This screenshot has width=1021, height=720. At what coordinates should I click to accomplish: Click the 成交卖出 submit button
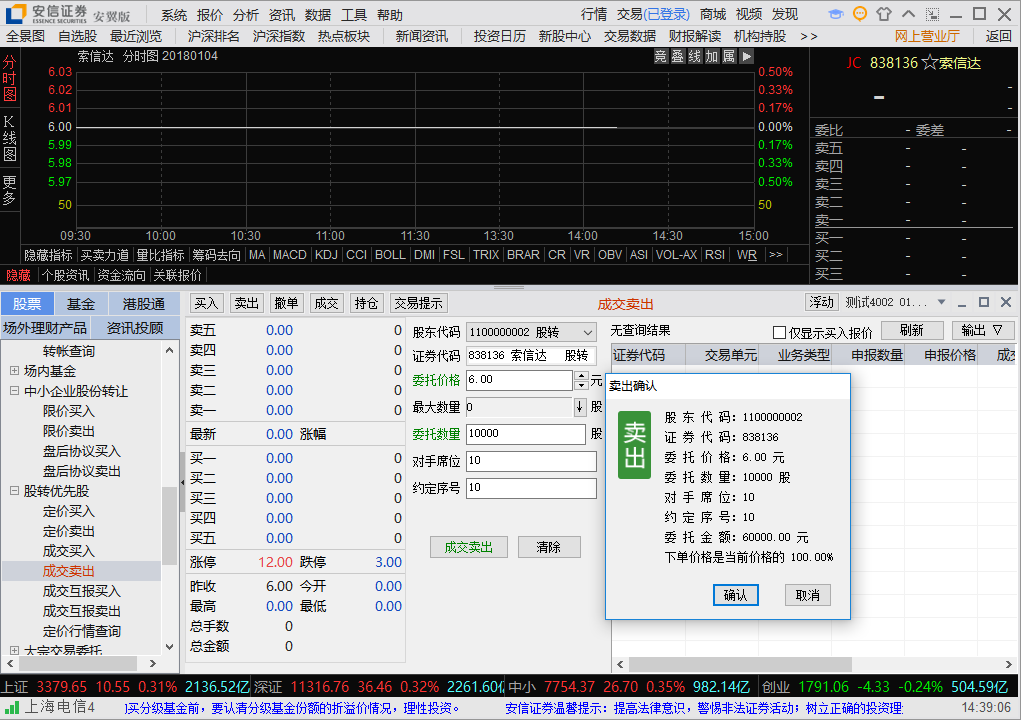(x=469, y=547)
